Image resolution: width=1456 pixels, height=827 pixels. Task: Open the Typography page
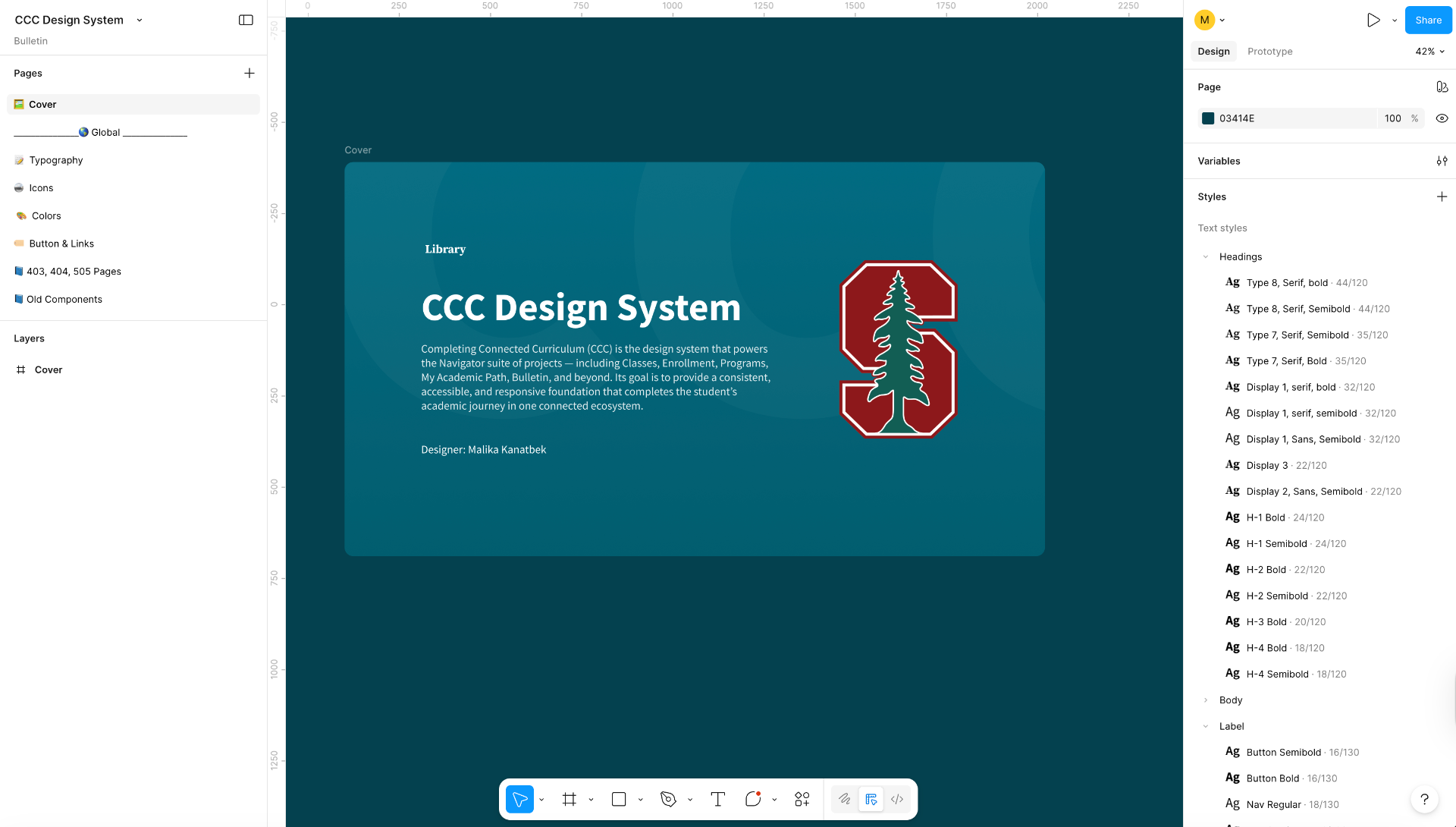pyautogui.click(x=133, y=160)
